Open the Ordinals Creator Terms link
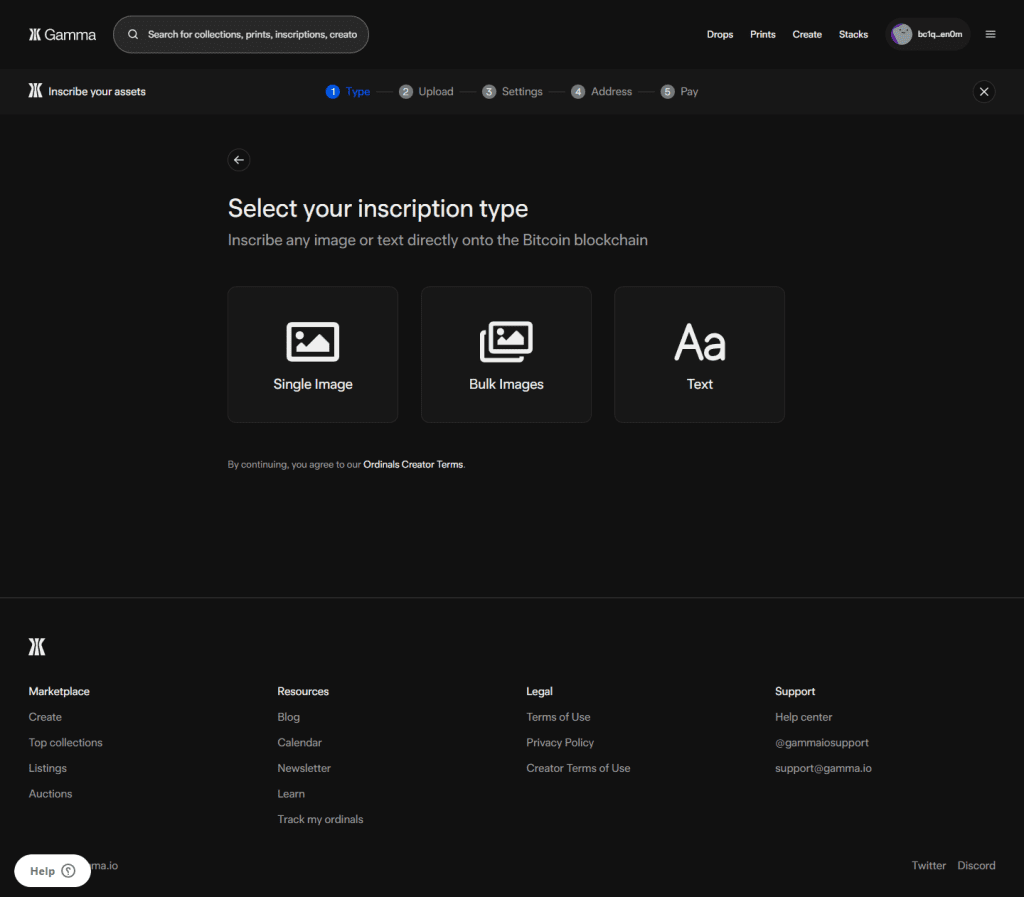 point(413,465)
